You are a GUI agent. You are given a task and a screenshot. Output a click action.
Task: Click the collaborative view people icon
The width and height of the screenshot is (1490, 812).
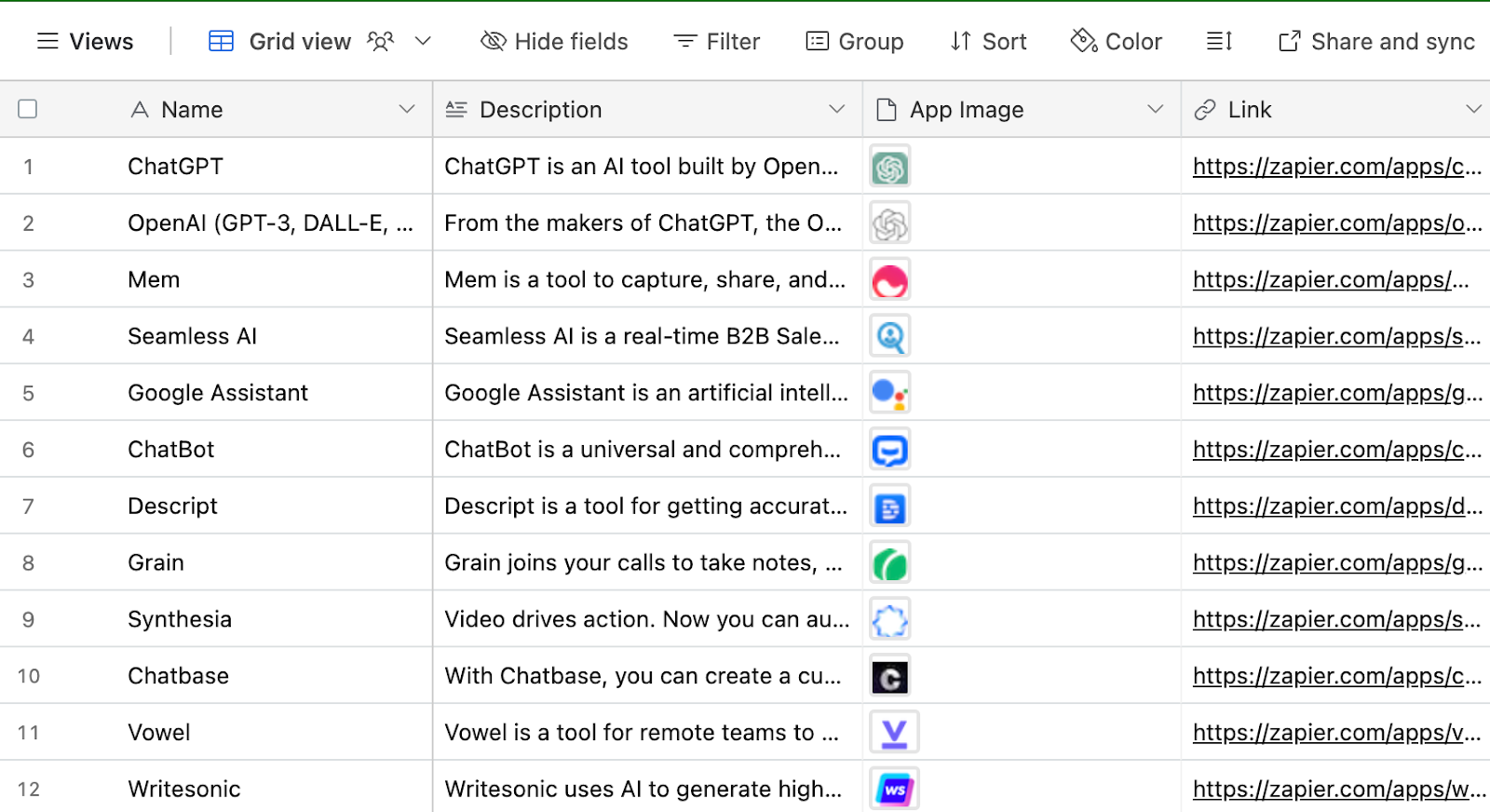coord(381,42)
